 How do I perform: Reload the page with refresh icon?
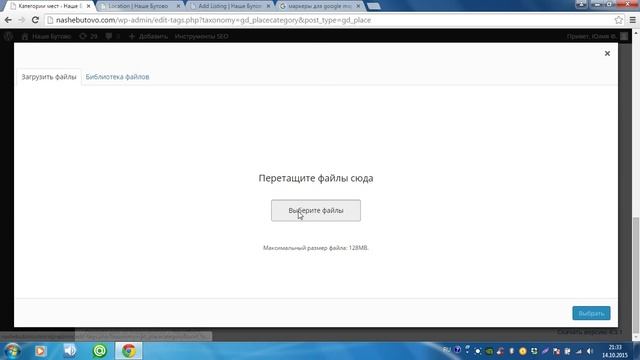(35, 20)
